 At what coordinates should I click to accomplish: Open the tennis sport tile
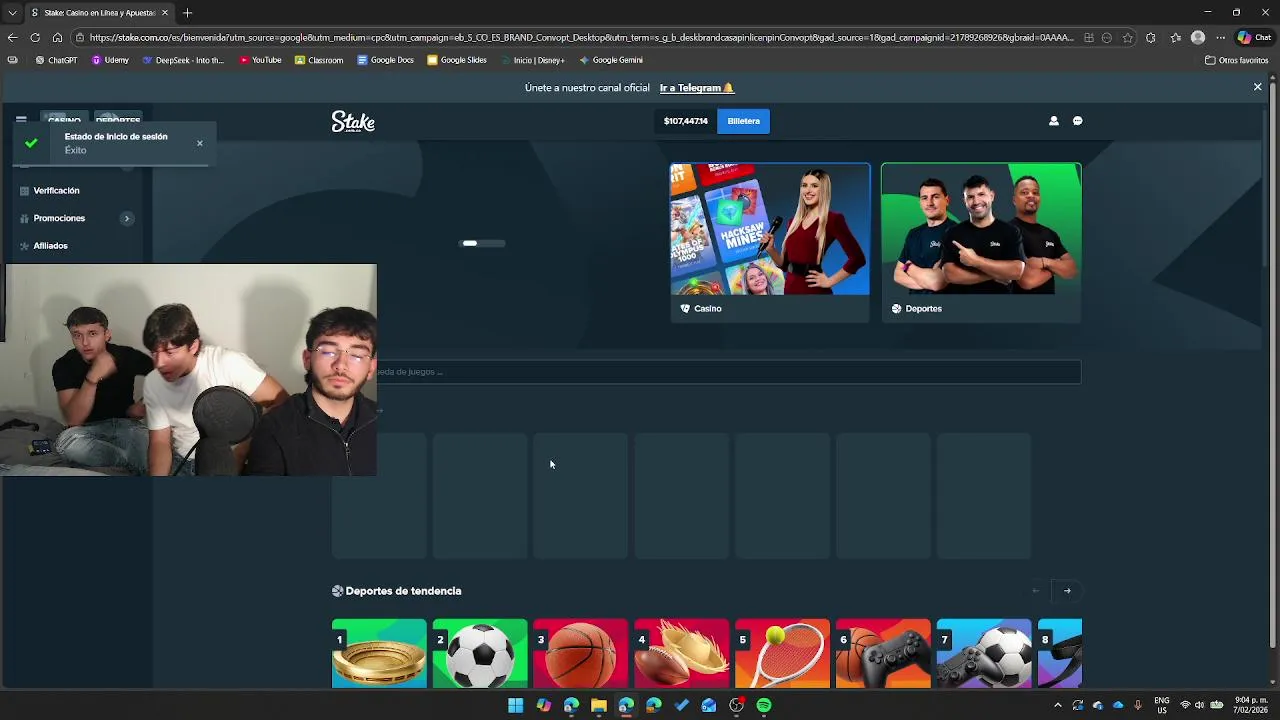click(782, 654)
